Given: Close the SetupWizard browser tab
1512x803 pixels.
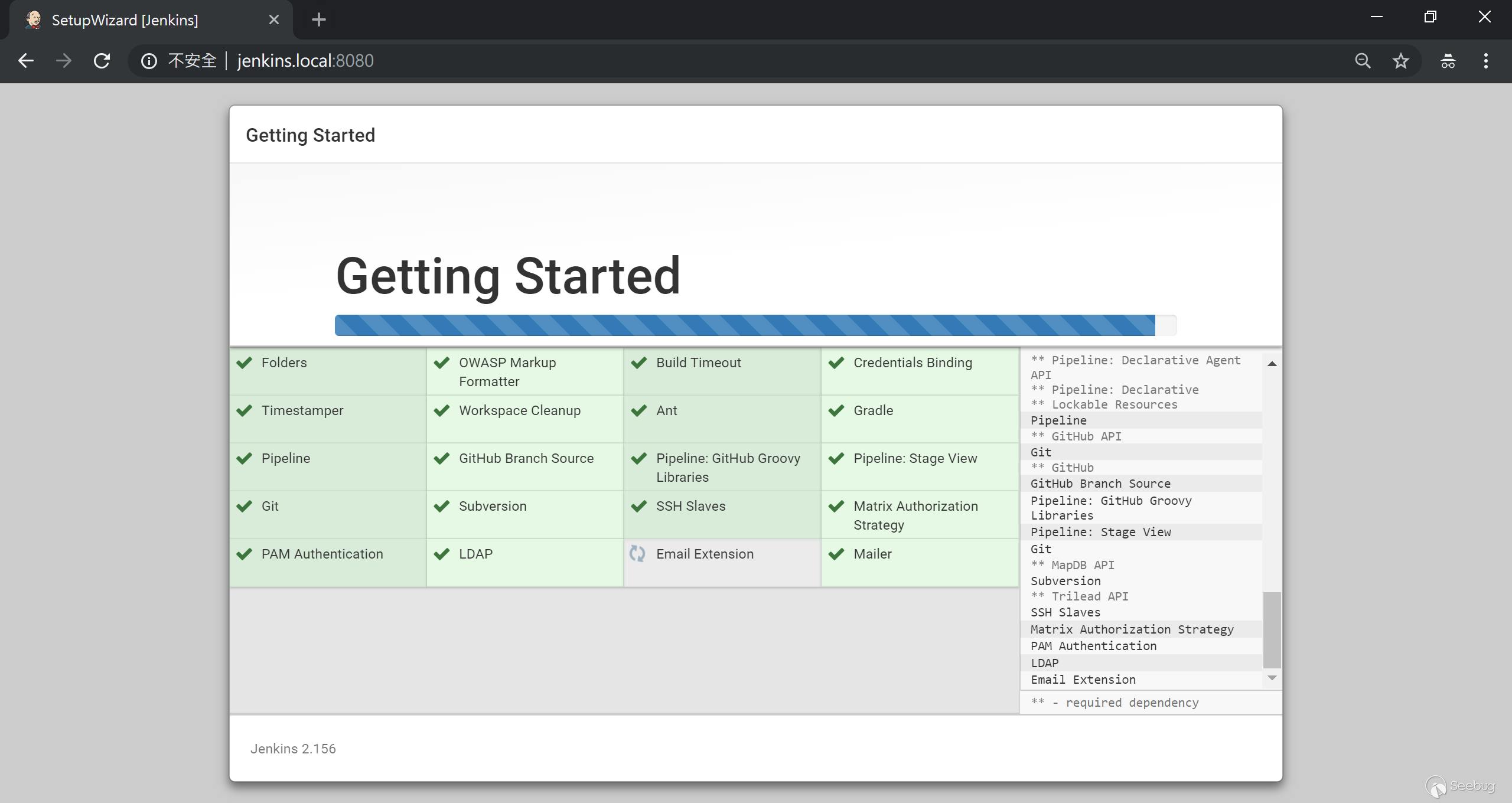Looking at the screenshot, I should (273, 20).
